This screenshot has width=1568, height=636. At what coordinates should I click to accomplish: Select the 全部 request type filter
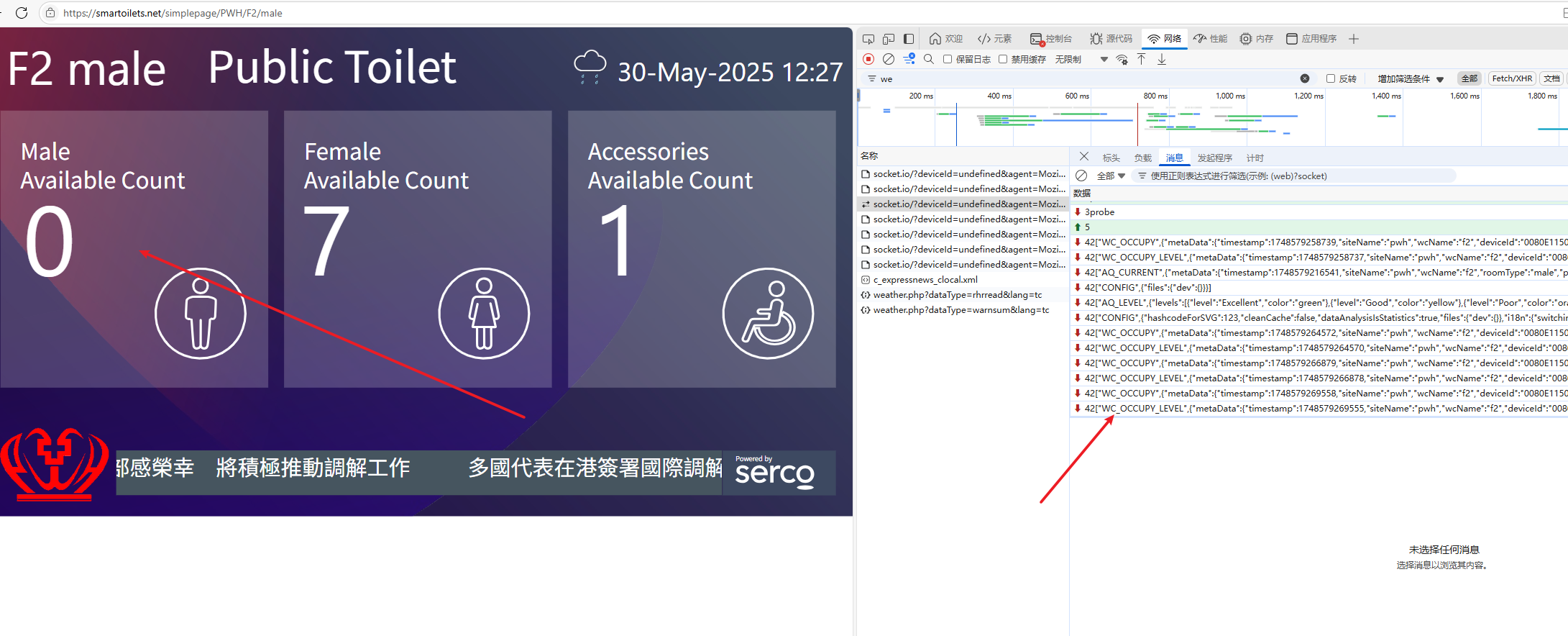pyautogui.click(x=1470, y=78)
